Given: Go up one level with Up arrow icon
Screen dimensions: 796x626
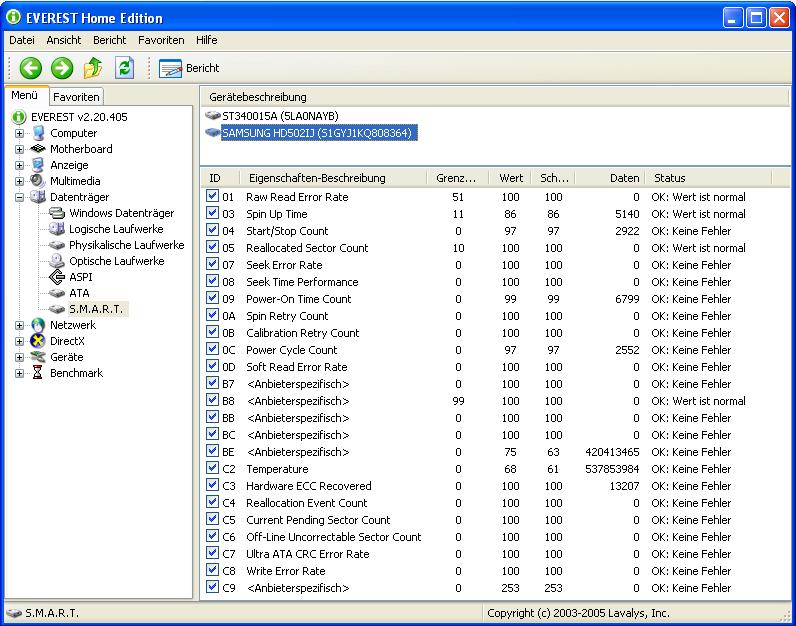Looking at the screenshot, I should coord(93,68).
